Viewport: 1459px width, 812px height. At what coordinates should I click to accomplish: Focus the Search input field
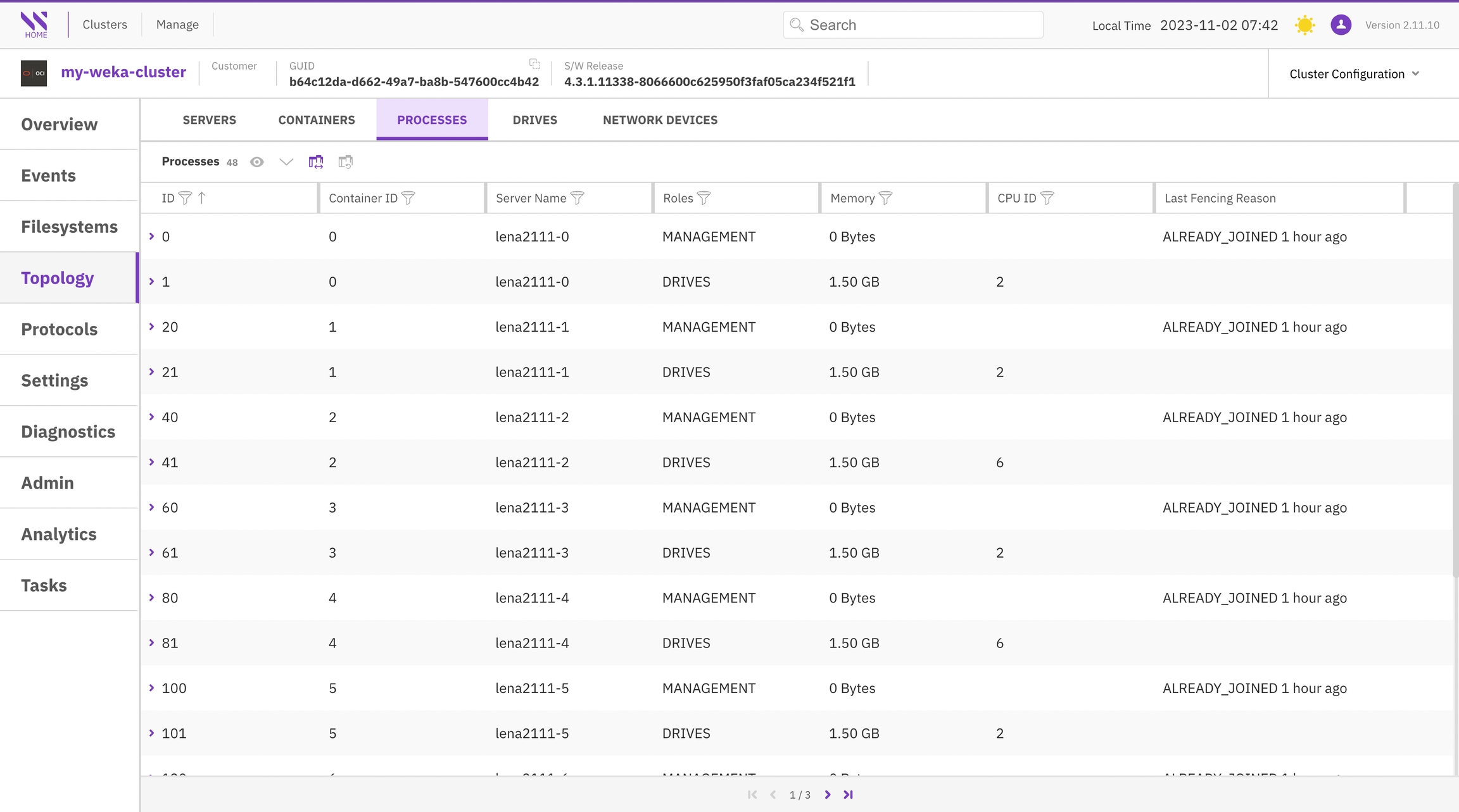[921, 25]
